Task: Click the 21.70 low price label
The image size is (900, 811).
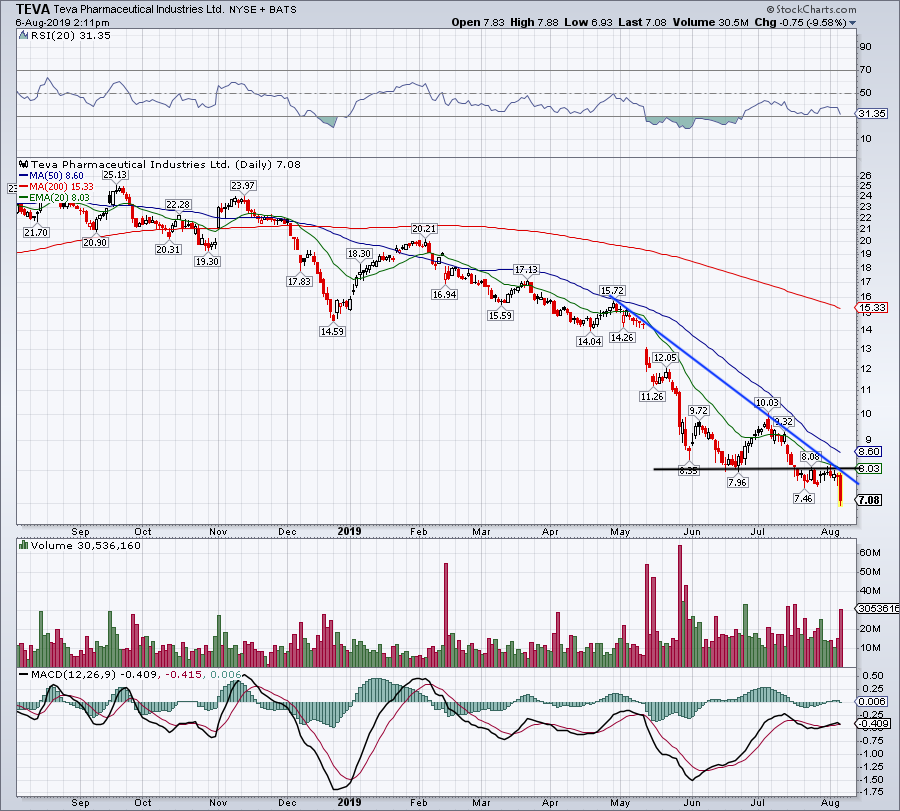Action: tap(36, 232)
